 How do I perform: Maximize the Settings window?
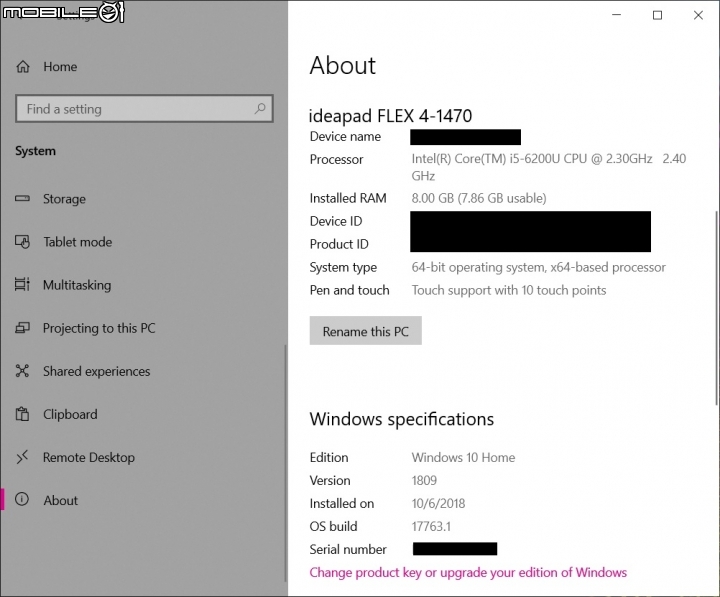[658, 15]
